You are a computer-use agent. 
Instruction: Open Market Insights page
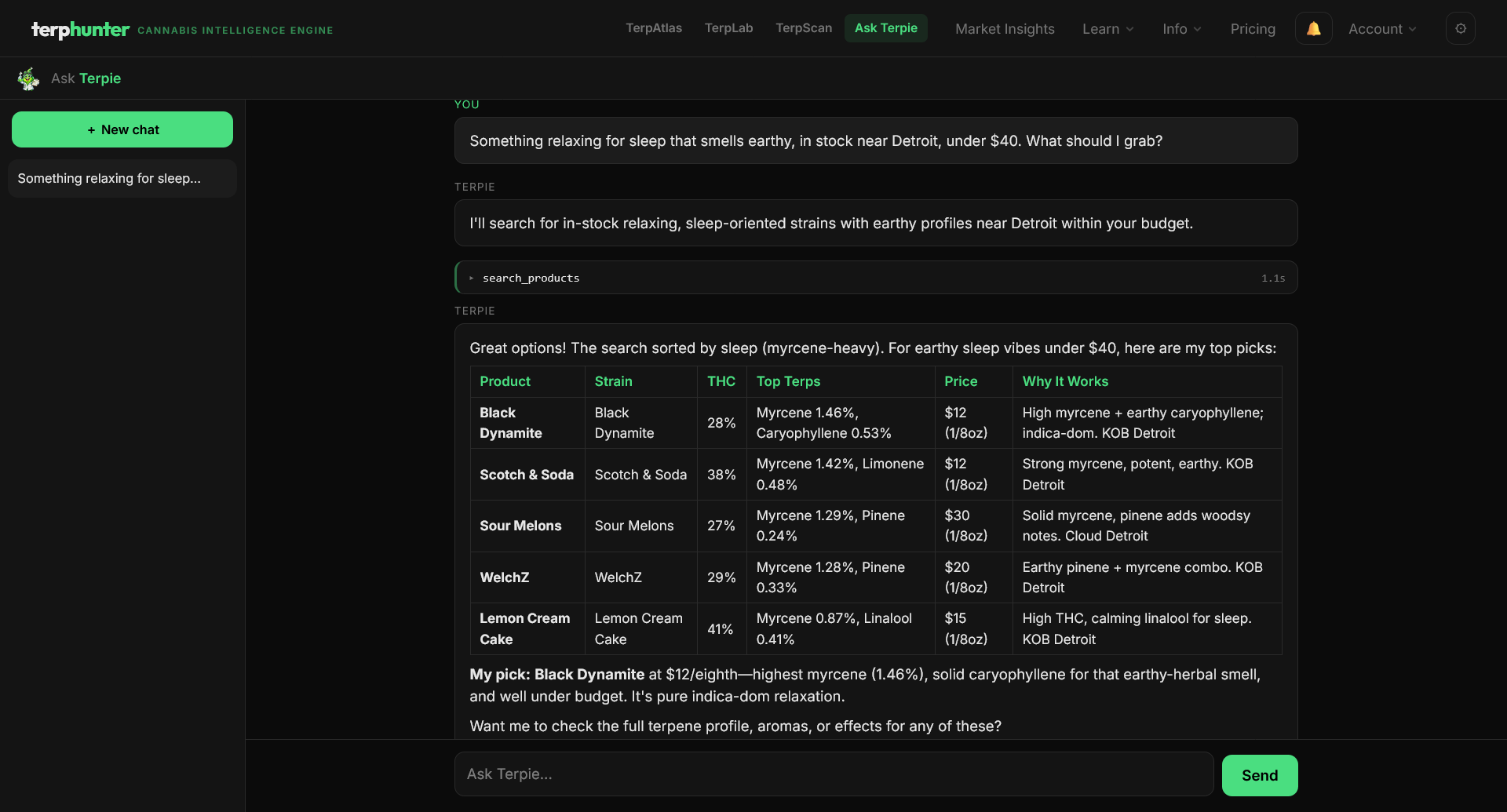(1005, 29)
